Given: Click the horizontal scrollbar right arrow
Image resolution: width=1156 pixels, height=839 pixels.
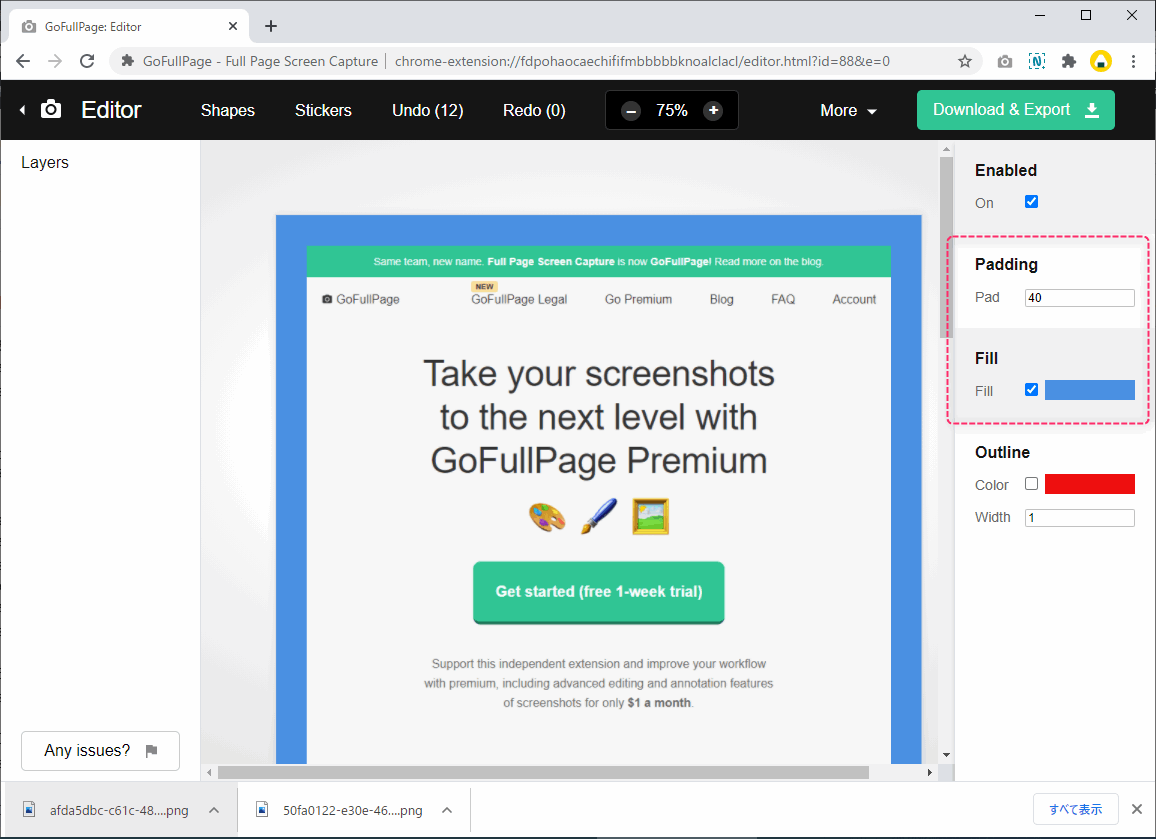Looking at the screenshot, I should point(930,773).
